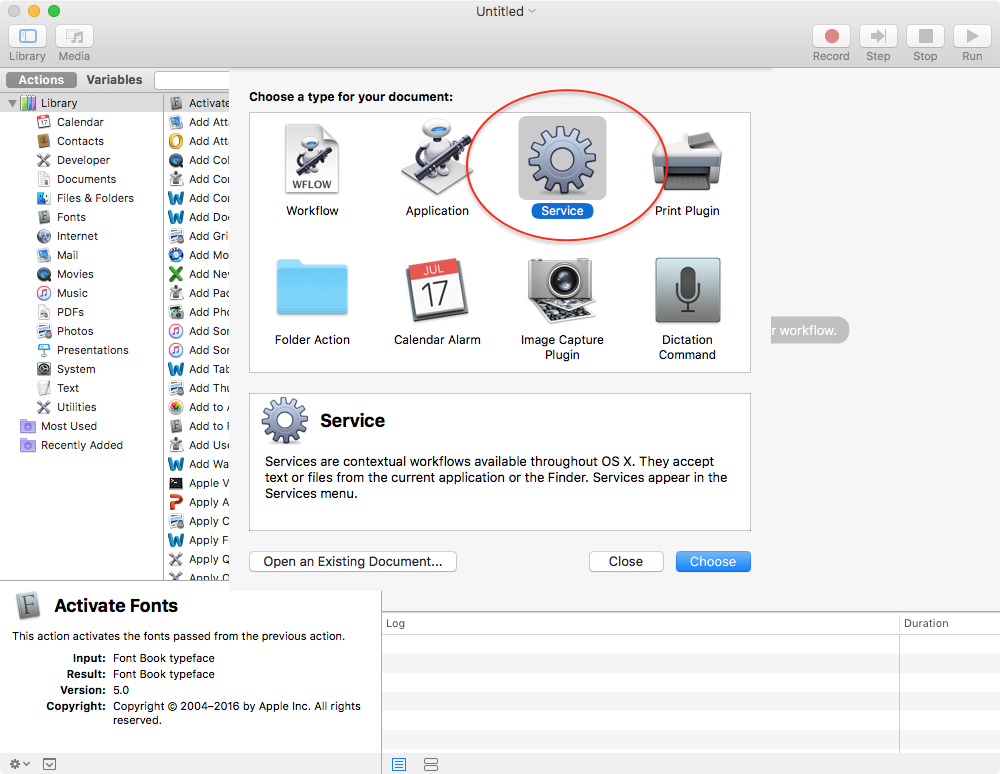
Task: Open the gear action menu at bottom left
Action: pos(20,764)
